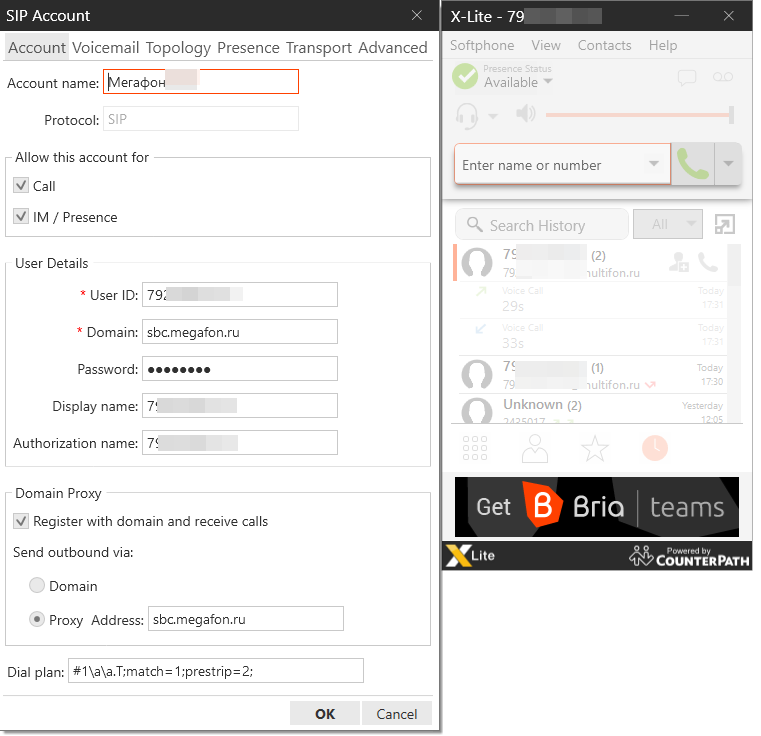Expand the headset device dropdown arrow

point(493,116)
